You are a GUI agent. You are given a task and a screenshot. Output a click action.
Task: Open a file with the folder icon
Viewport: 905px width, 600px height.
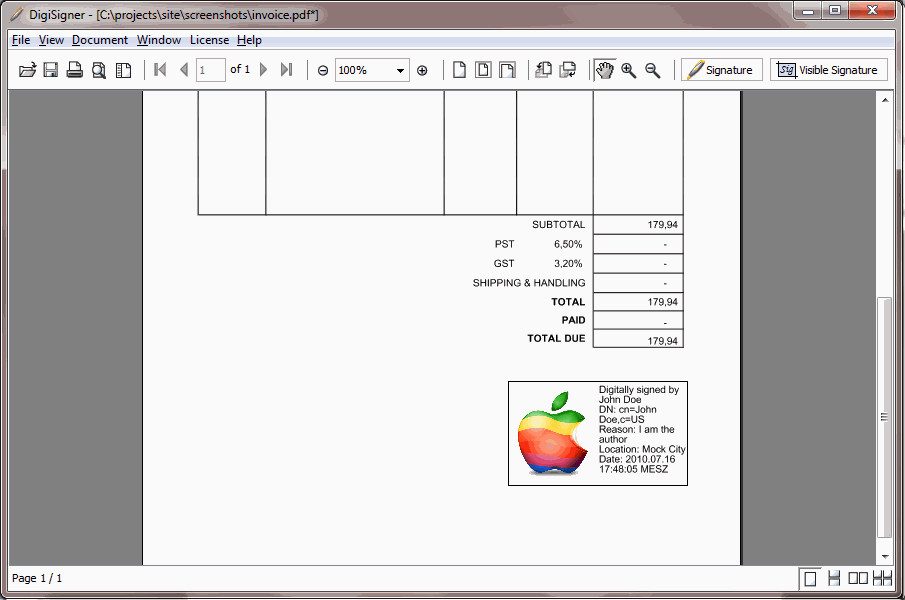pyautogui.click(x=27, y=70)
